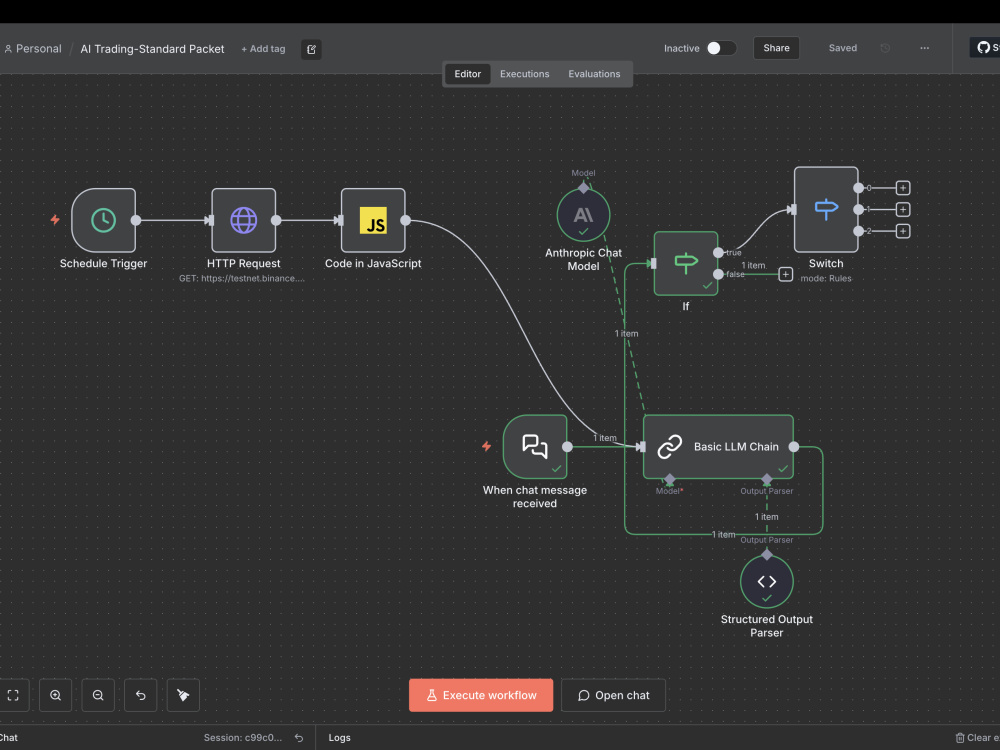Click the Session c99c0 label
The width and height of the screenshot is (1000, 750).
242,738
